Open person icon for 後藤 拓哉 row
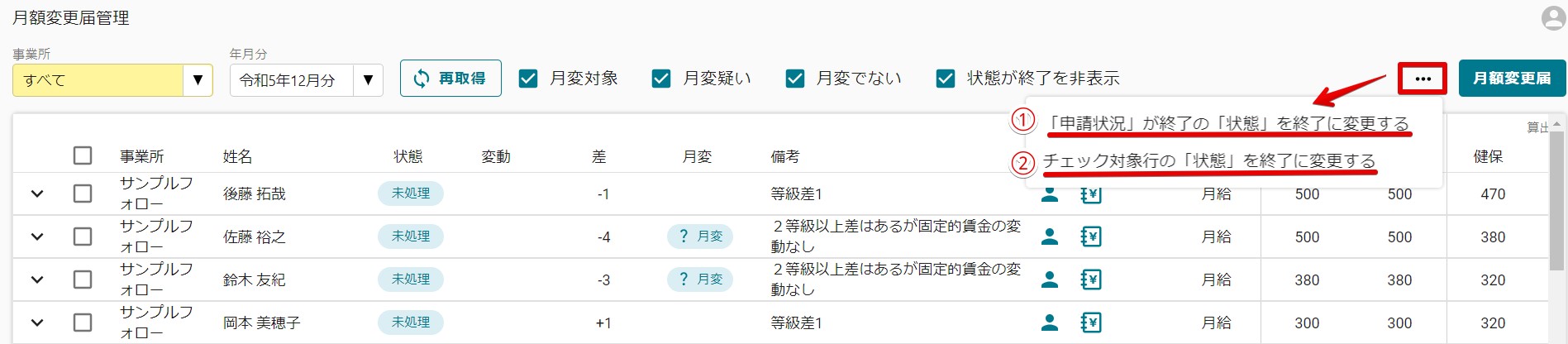The image size is (1568, 344). pos(1050,194)
